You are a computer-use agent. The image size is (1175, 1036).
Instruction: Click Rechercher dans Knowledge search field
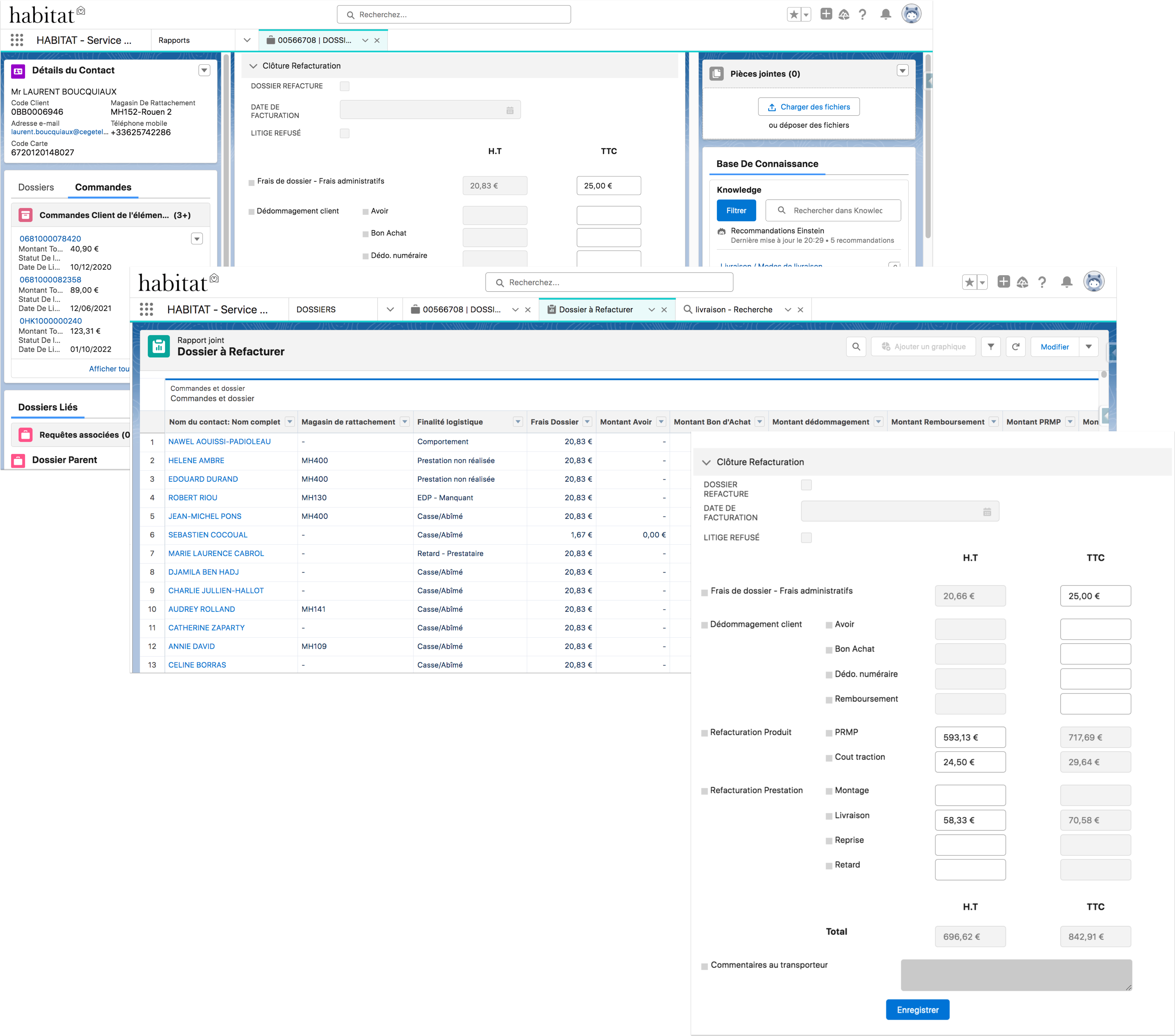coord(833,210)
